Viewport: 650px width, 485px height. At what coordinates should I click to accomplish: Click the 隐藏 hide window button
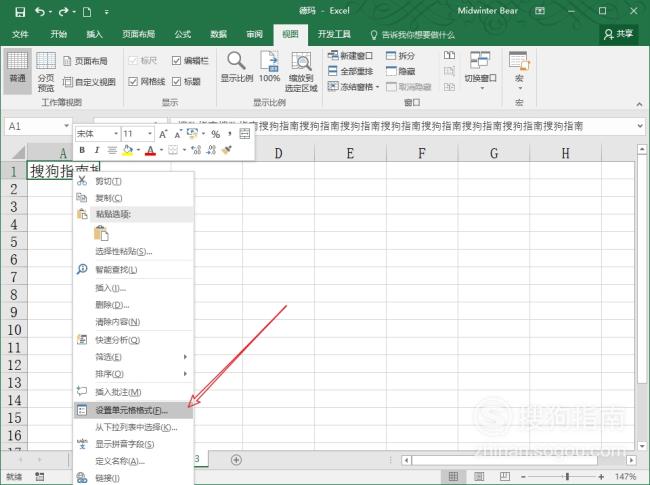click(400, 71)
